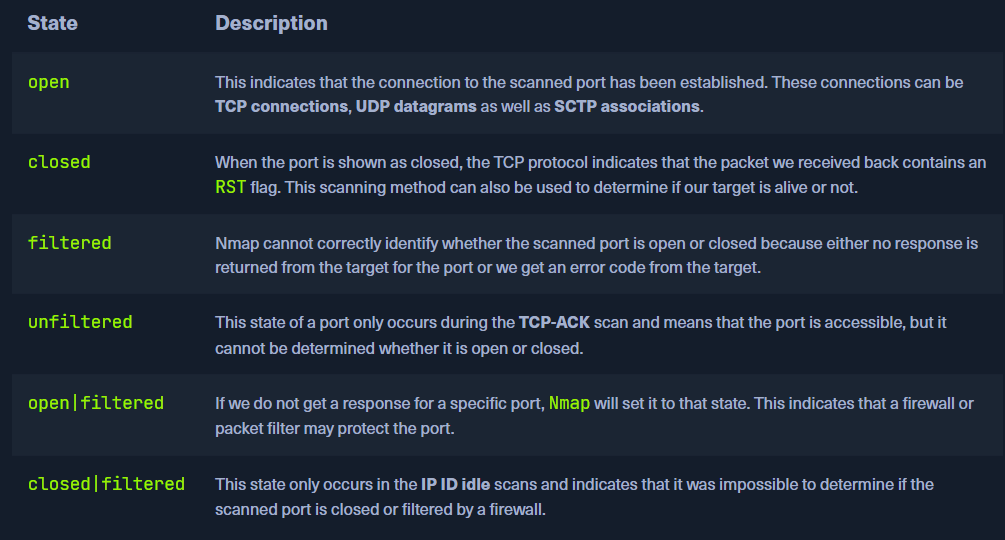This screenshot has height=540, width=1005.
Task: Click the description starting 'When the port is shown'
Action: tap(600, 174)
